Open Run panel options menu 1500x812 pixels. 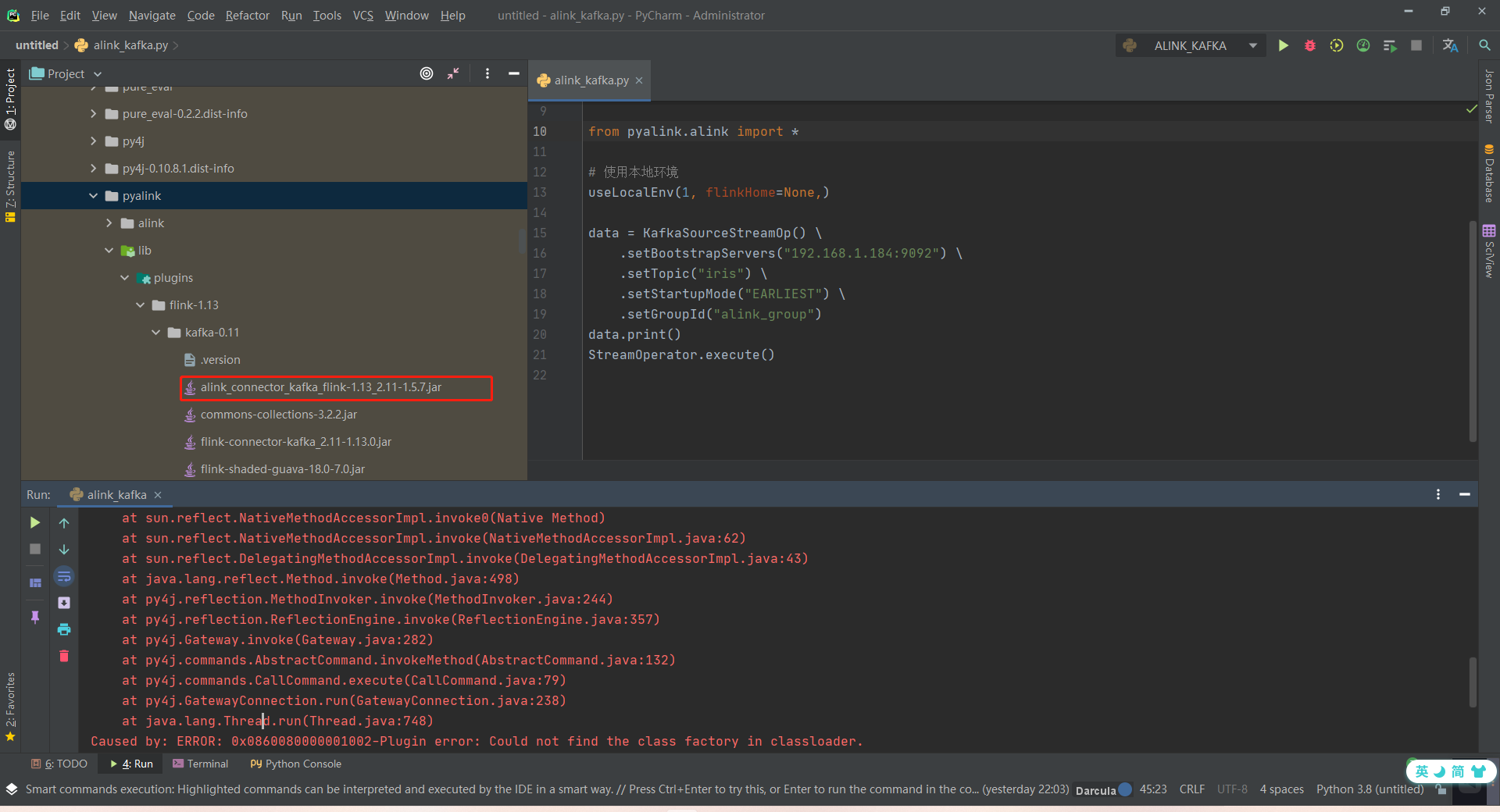coord(1438,494)
